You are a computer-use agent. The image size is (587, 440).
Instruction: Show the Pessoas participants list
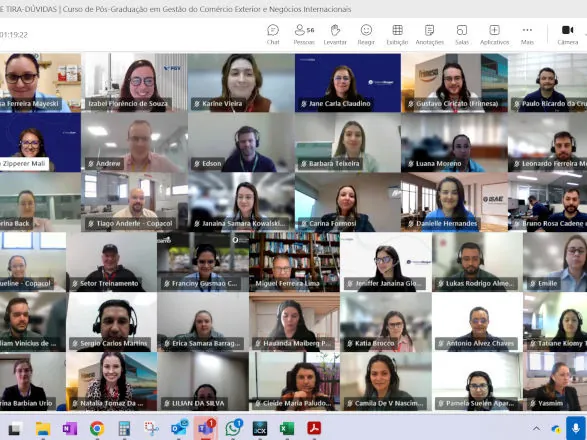click(x=304, y=34)
